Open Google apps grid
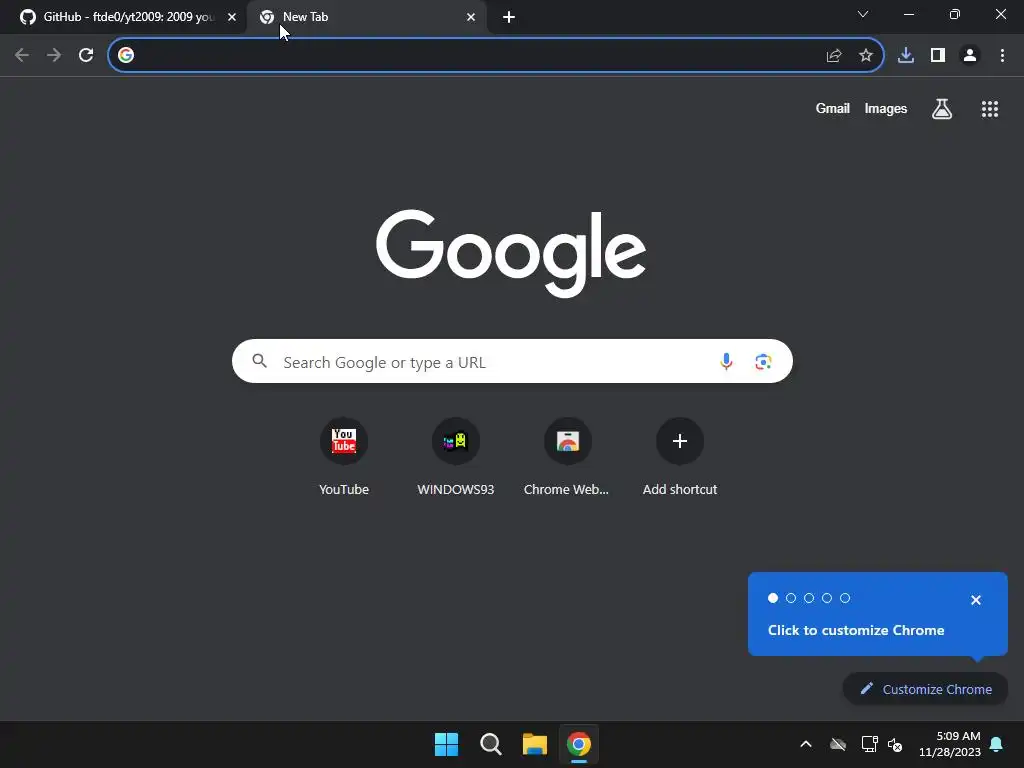 pyautogui.click(x=990, y=109)
